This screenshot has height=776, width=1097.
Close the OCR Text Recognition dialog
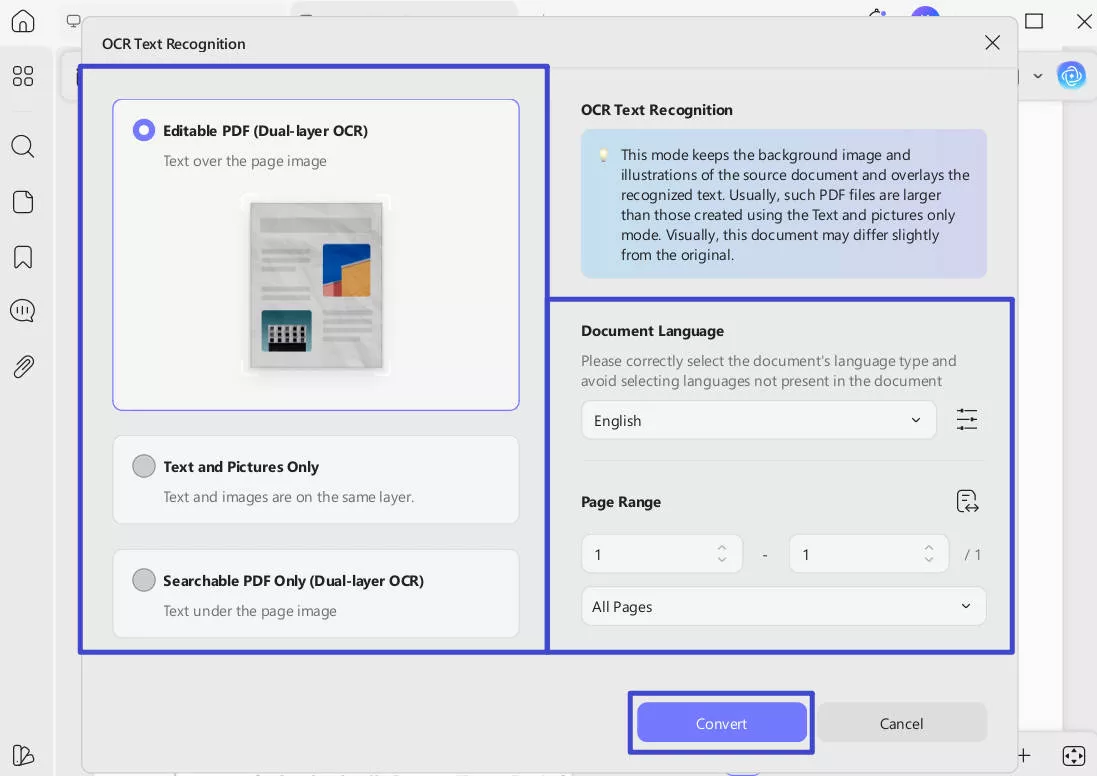point(992,43)
